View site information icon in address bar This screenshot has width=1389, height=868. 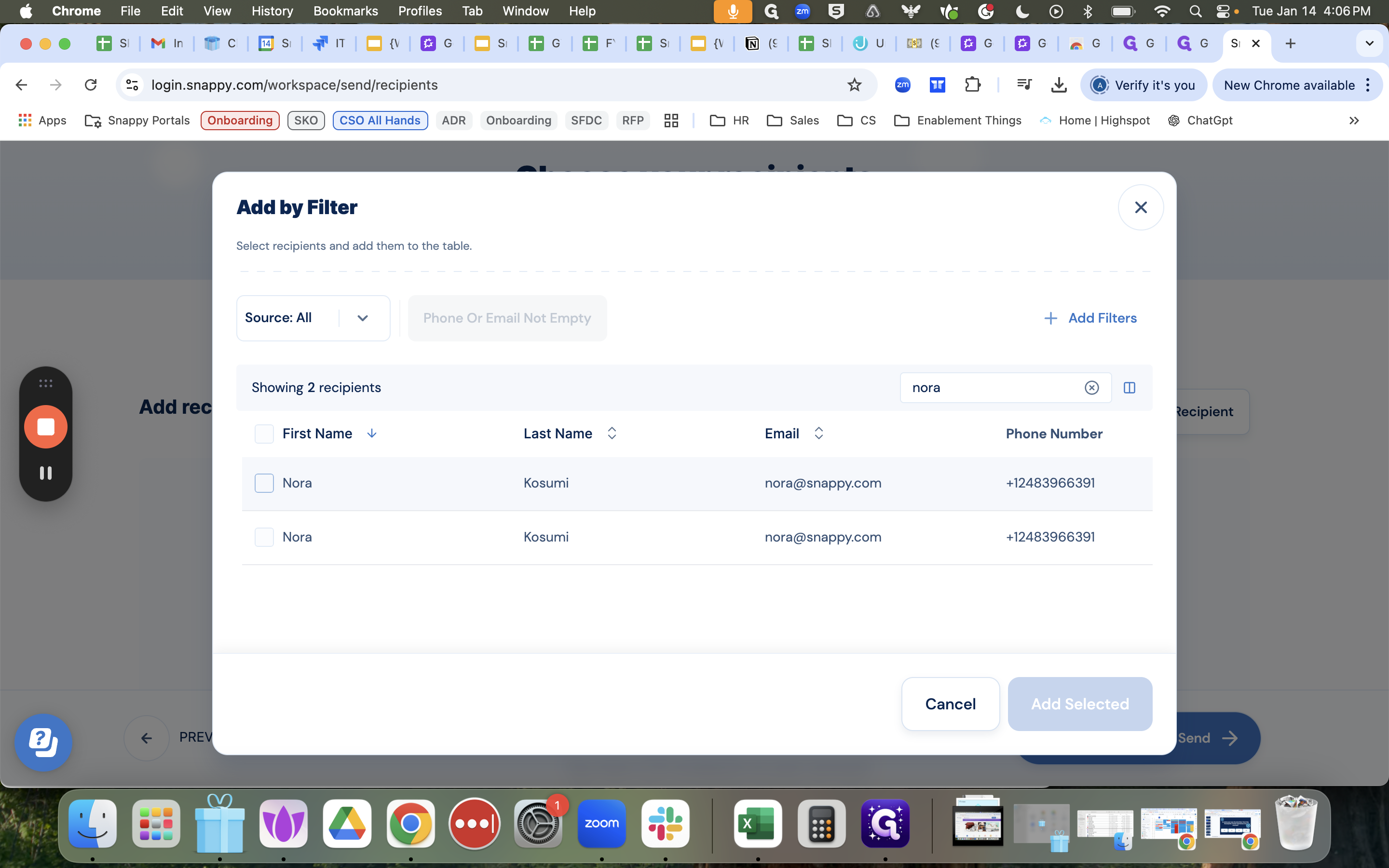coord(132,85)
